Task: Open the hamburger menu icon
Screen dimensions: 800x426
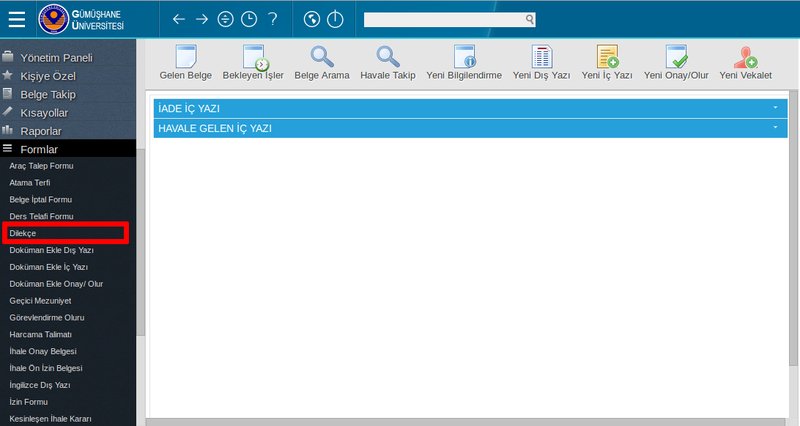Action: tap(16, 19)
